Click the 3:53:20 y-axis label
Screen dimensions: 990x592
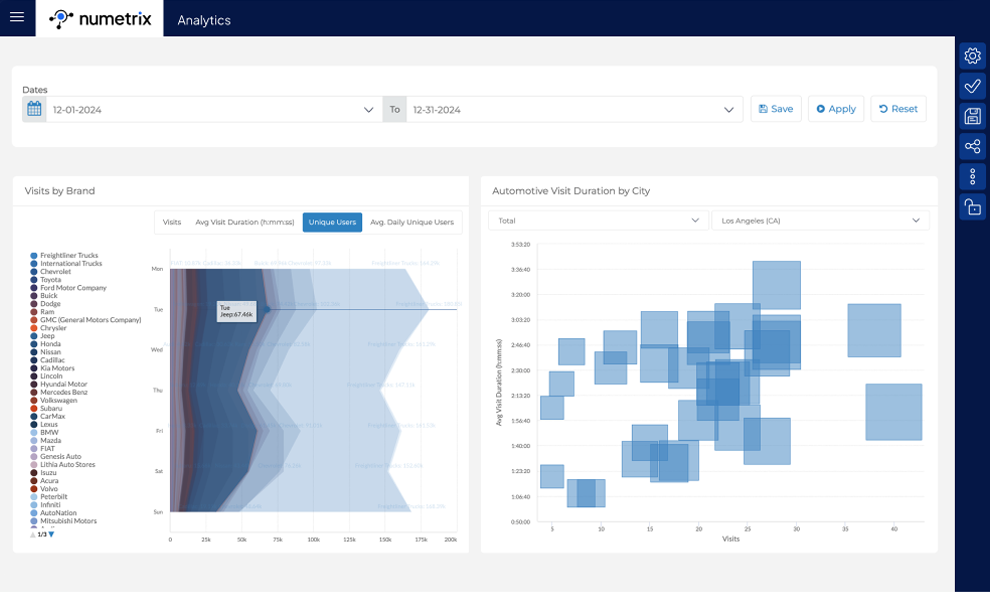click(520, 244)
